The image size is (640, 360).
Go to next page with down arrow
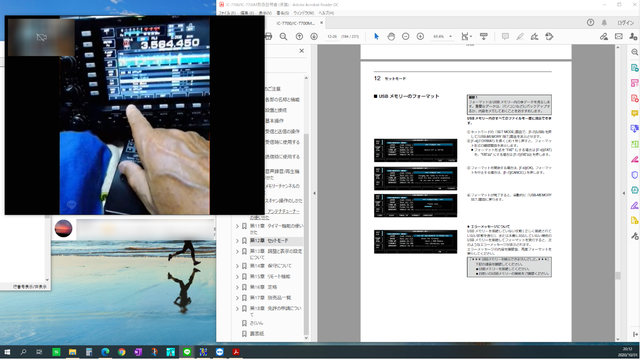point(314,36)
